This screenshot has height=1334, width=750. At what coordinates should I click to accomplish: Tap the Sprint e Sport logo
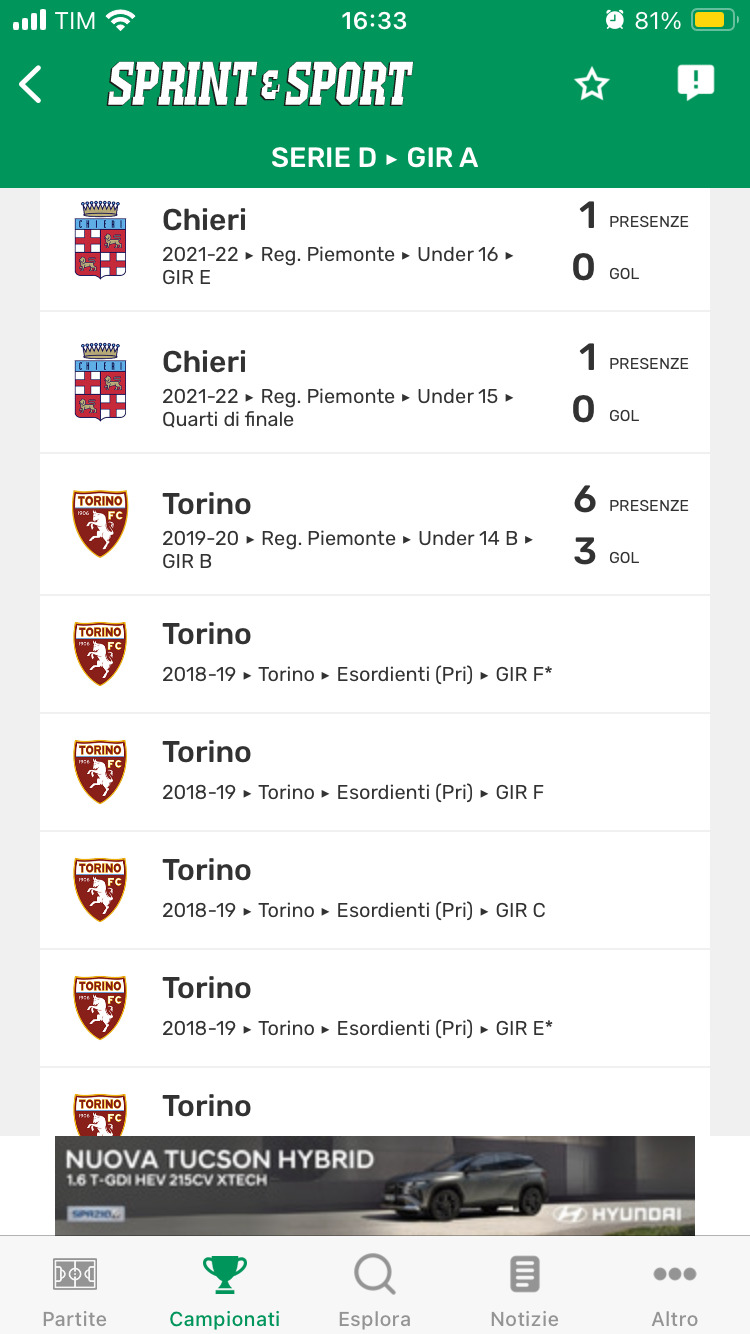pos(260,85)
